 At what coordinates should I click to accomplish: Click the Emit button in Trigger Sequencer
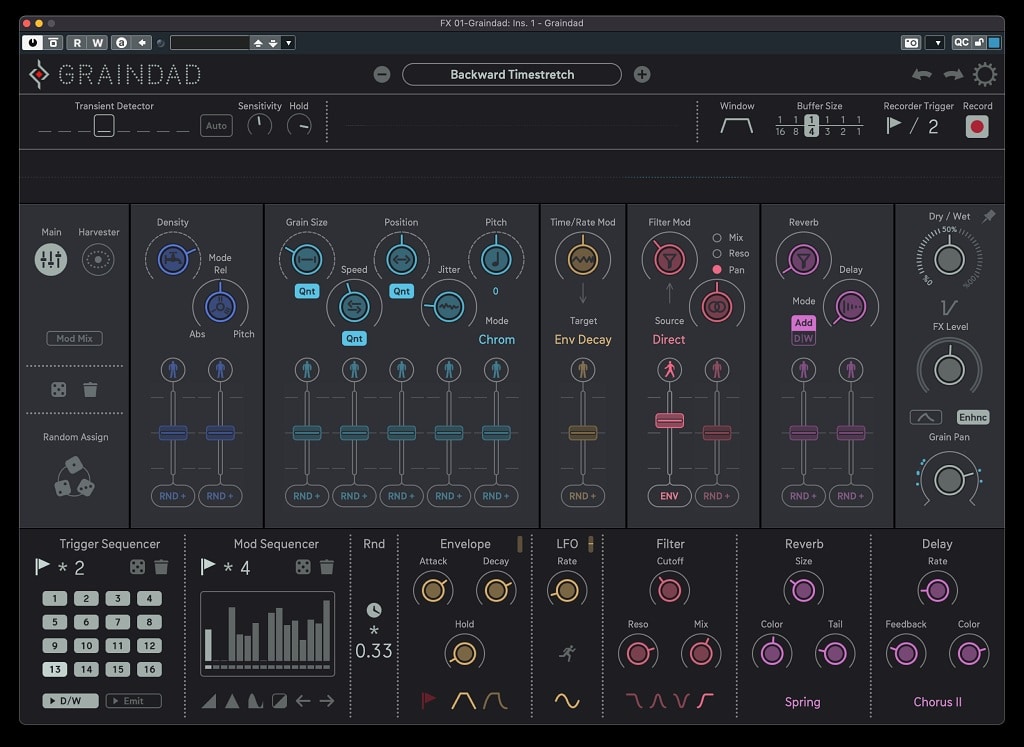pyautogui.click(x=133, y=701)
